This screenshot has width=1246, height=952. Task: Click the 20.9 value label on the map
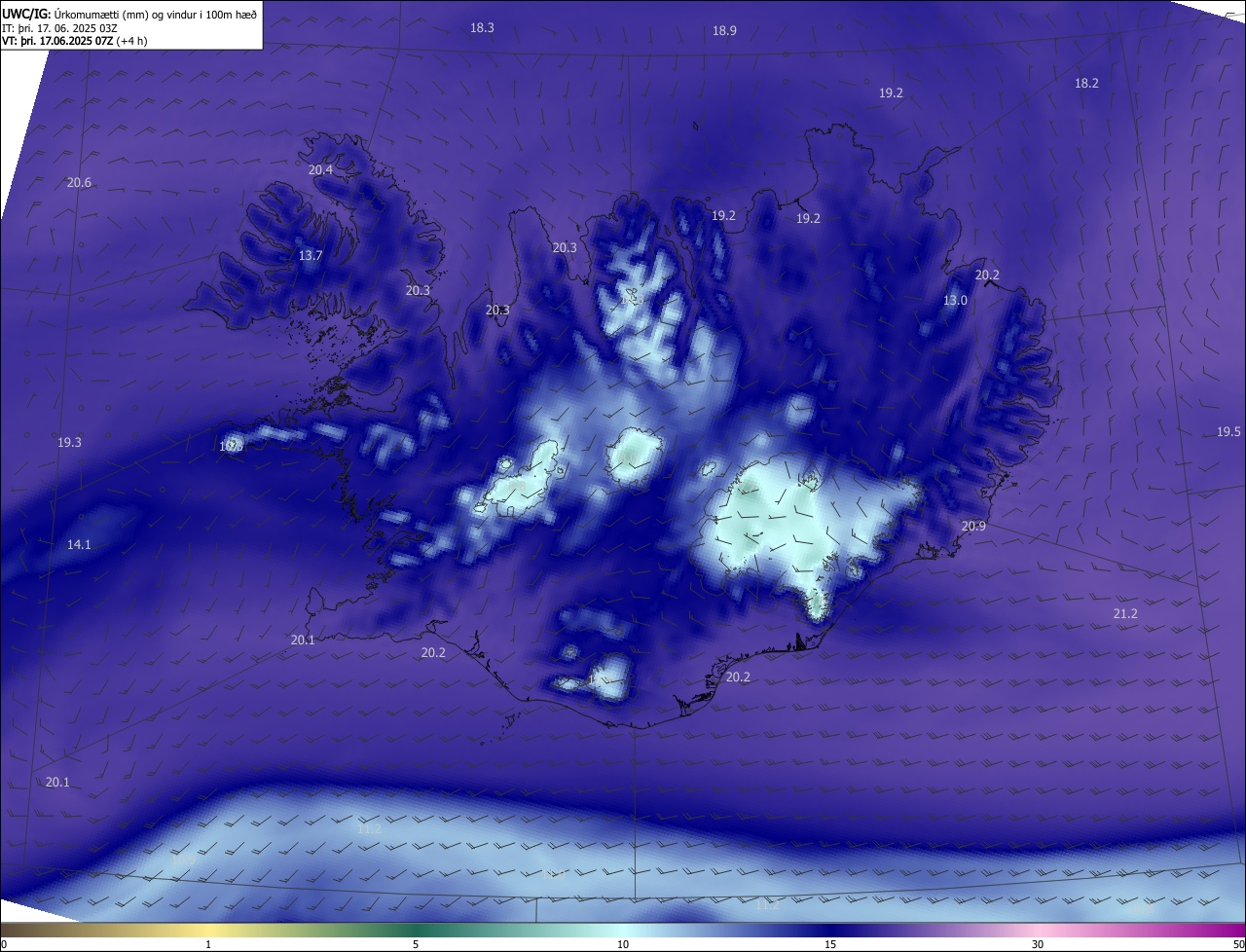click(973, 527)
